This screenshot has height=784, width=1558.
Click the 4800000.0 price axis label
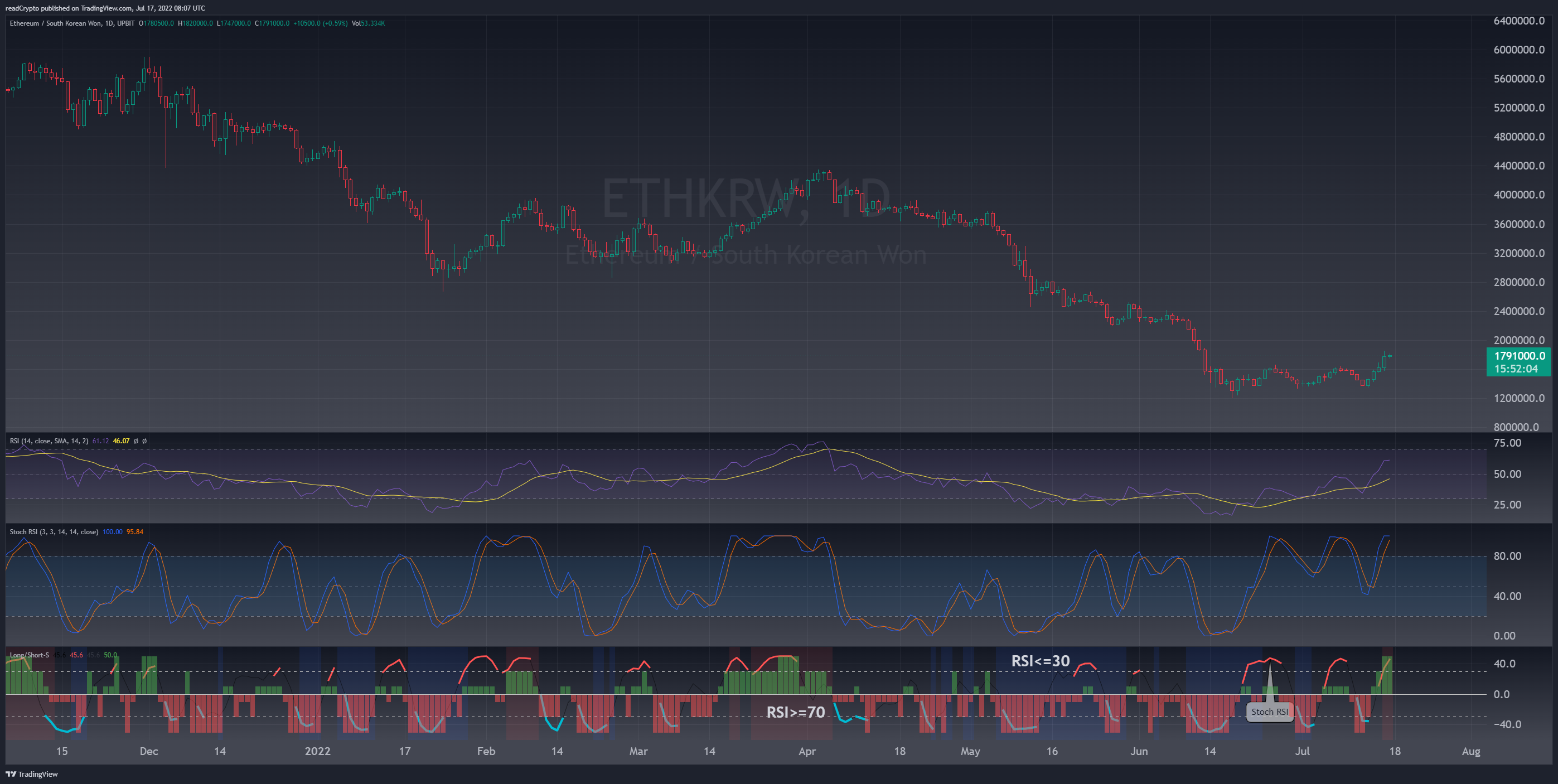pos(1518,137)
